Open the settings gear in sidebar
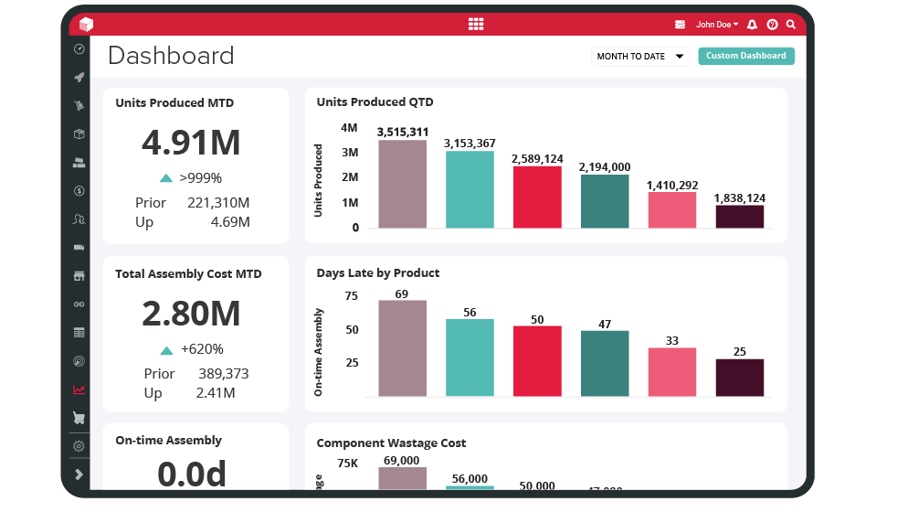Screen dimensions: 908x512 pyautogui.click(x=79, y=446)
